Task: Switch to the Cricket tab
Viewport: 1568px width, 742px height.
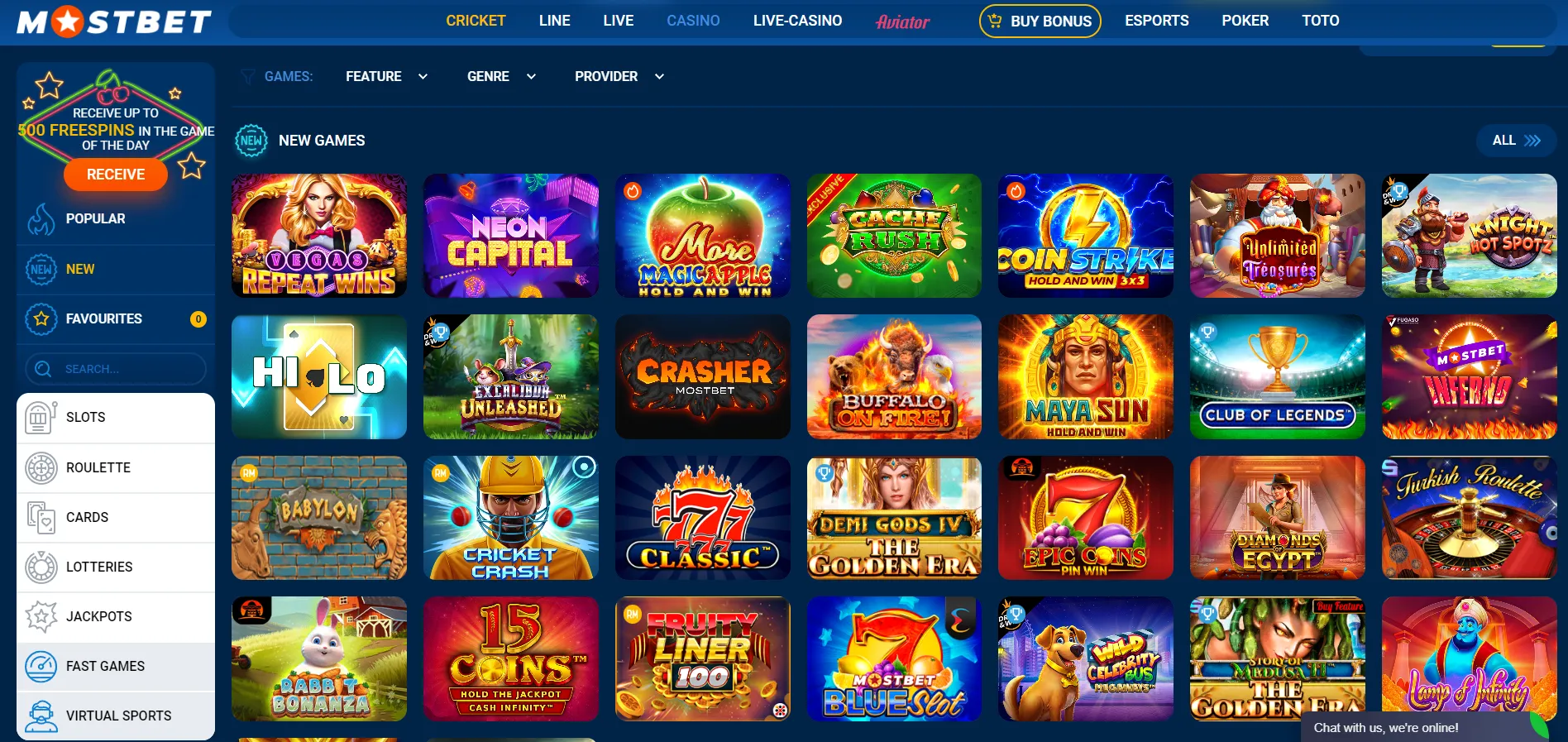Action: point(476,21)
